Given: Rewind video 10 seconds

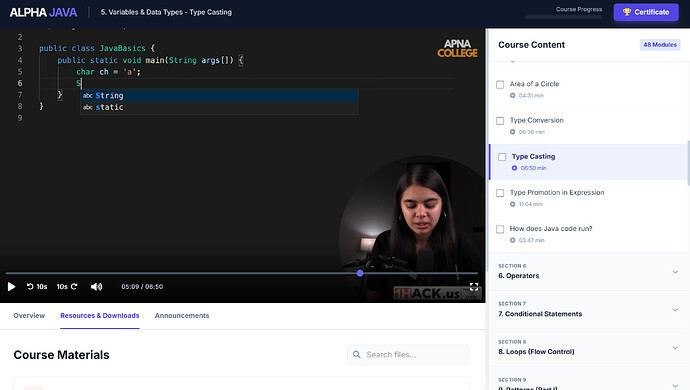Looking at the screenshot, I should click(37, 287).
